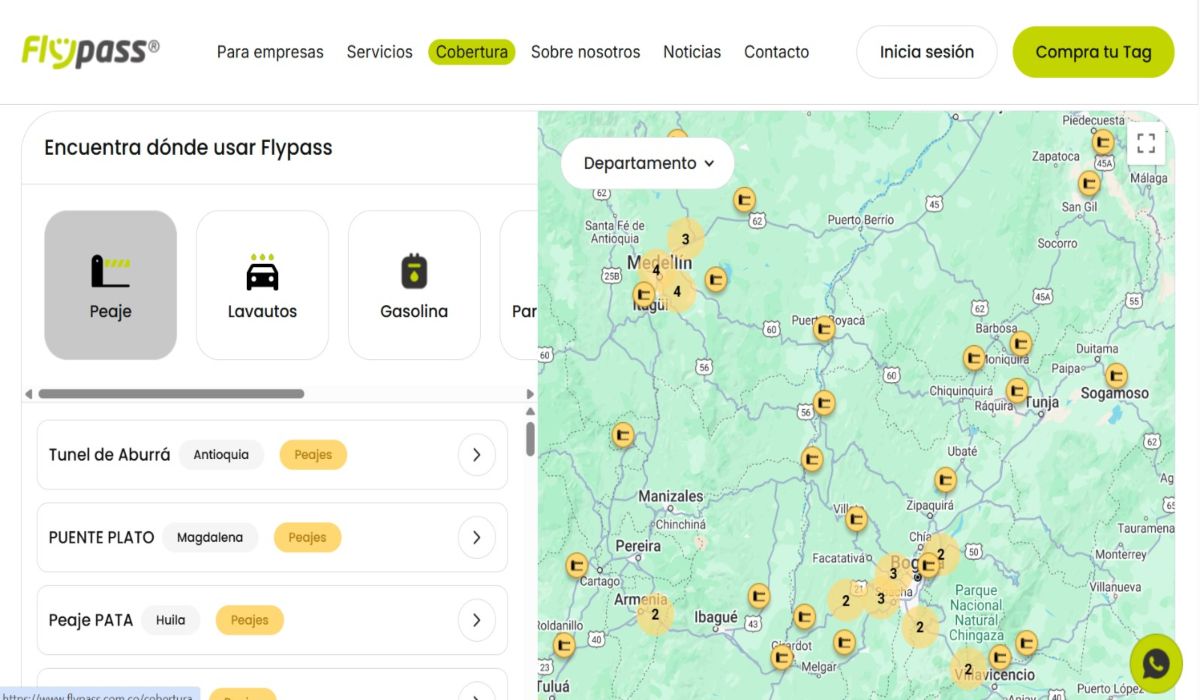Toggle the Peajes tag on Tunel de Aburrá
1200x700 pixels.
coord(313,454)
